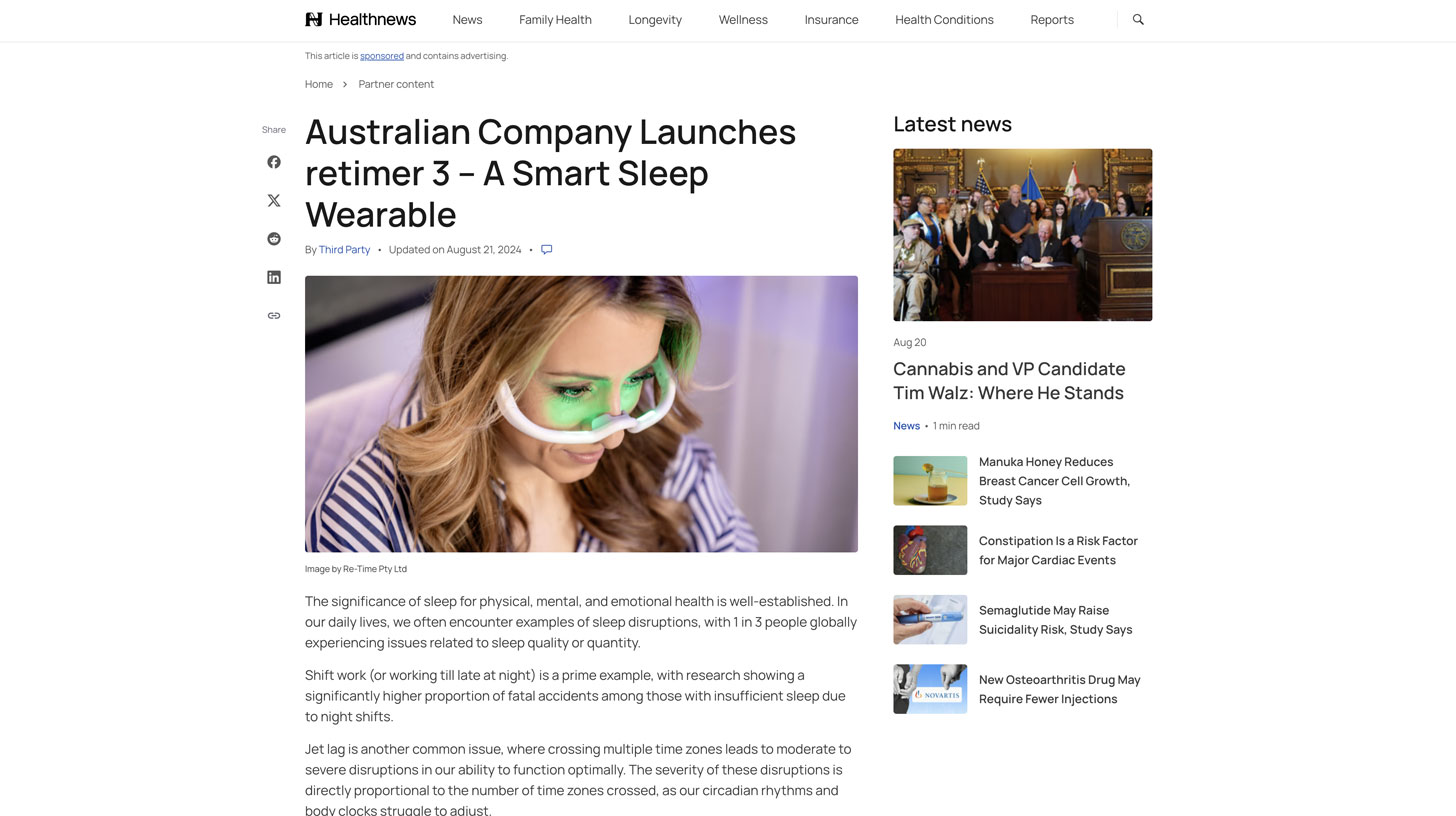Open Manuka Honey Reduces Breast Cancer article
Screen dimensions: 1456x816
[1054, 481]
